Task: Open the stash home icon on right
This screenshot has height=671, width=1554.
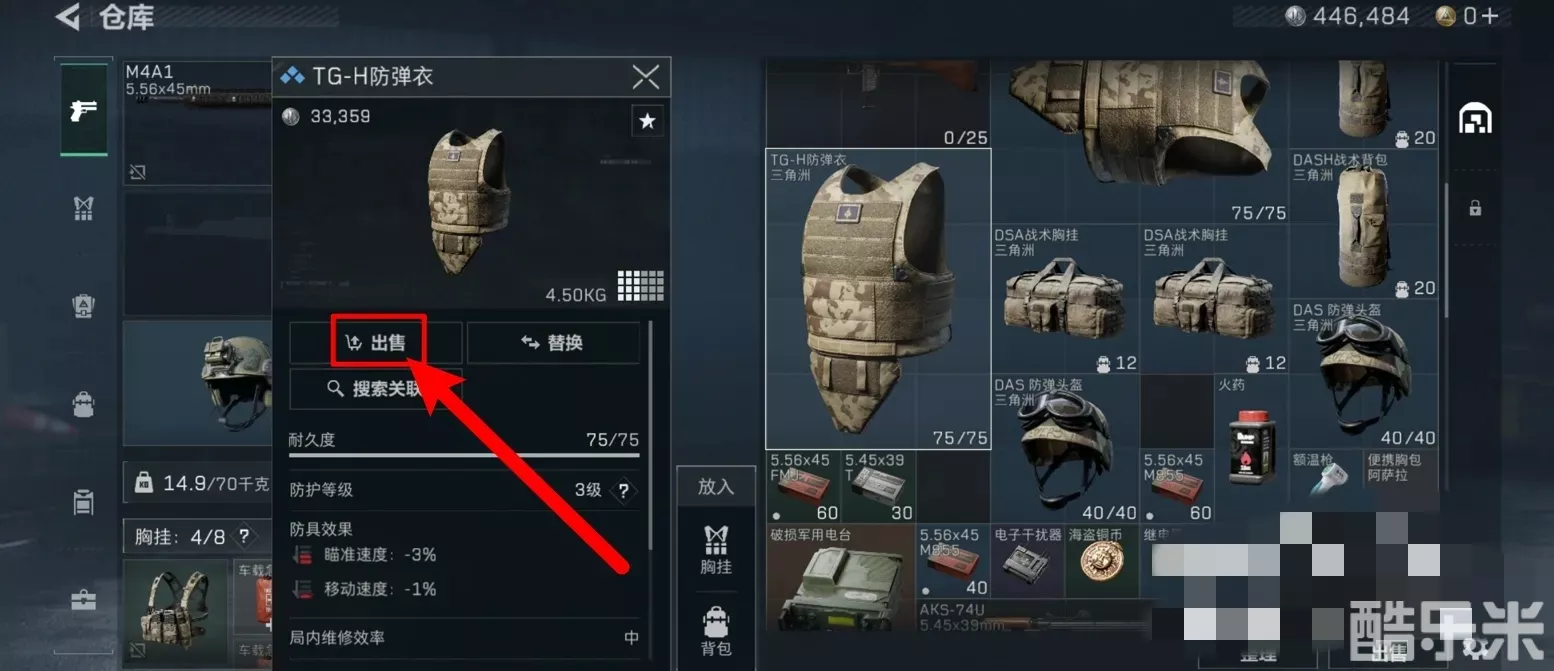Action: [x=1475, y=118]
